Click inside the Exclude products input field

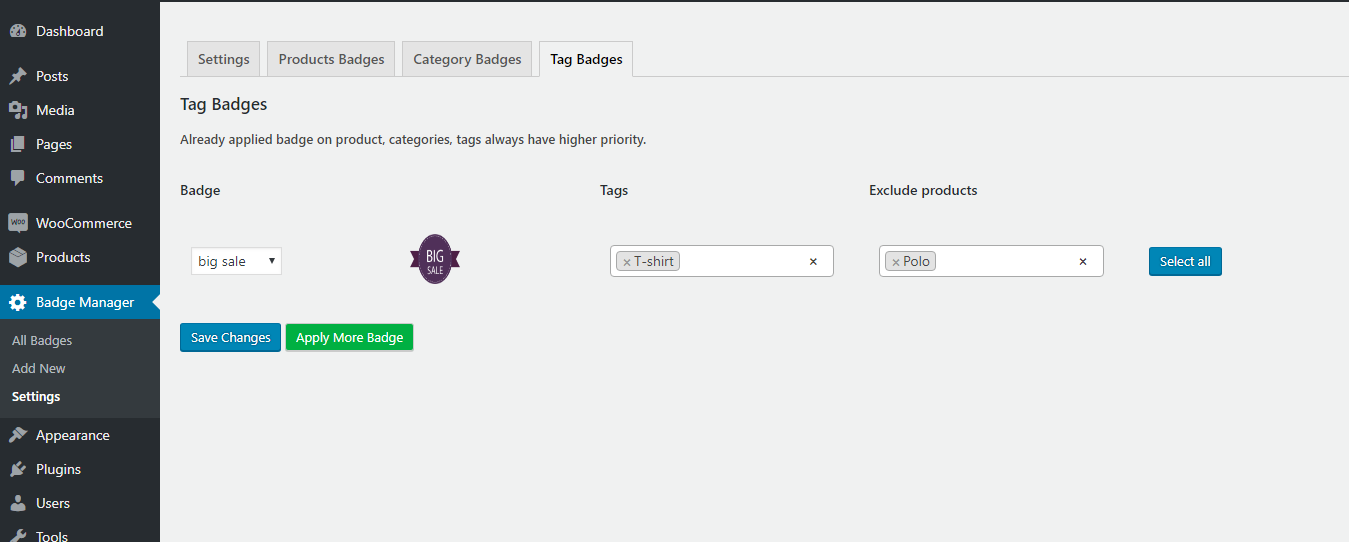[x=1005, y=262]
